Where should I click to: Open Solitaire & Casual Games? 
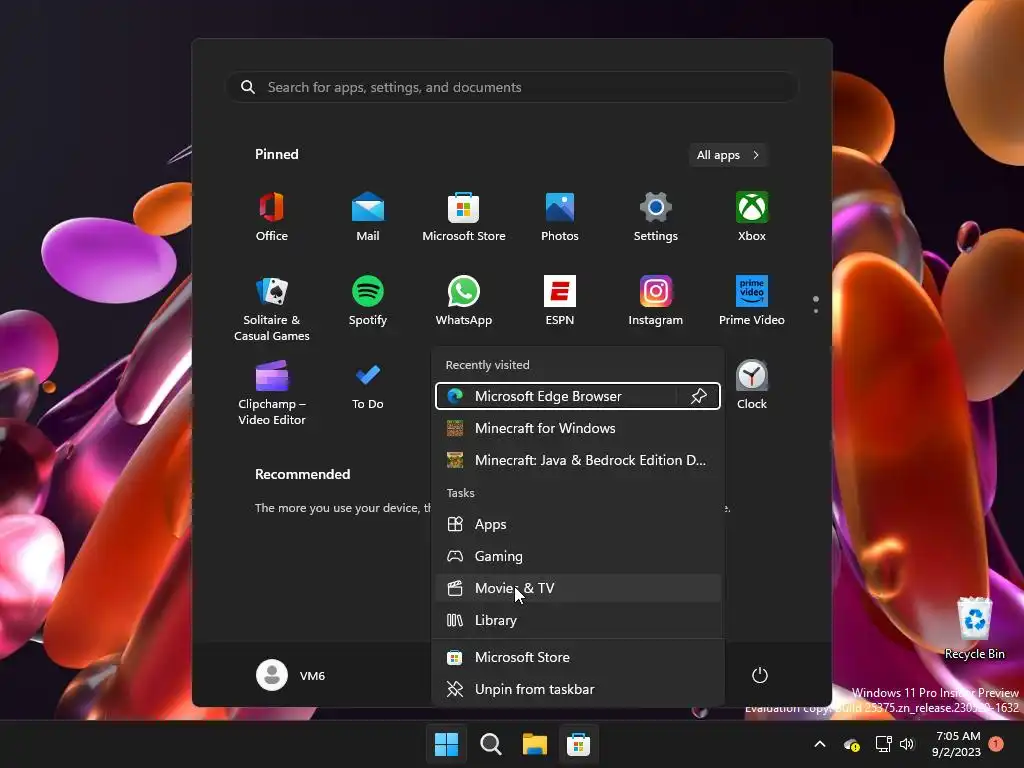272,308
